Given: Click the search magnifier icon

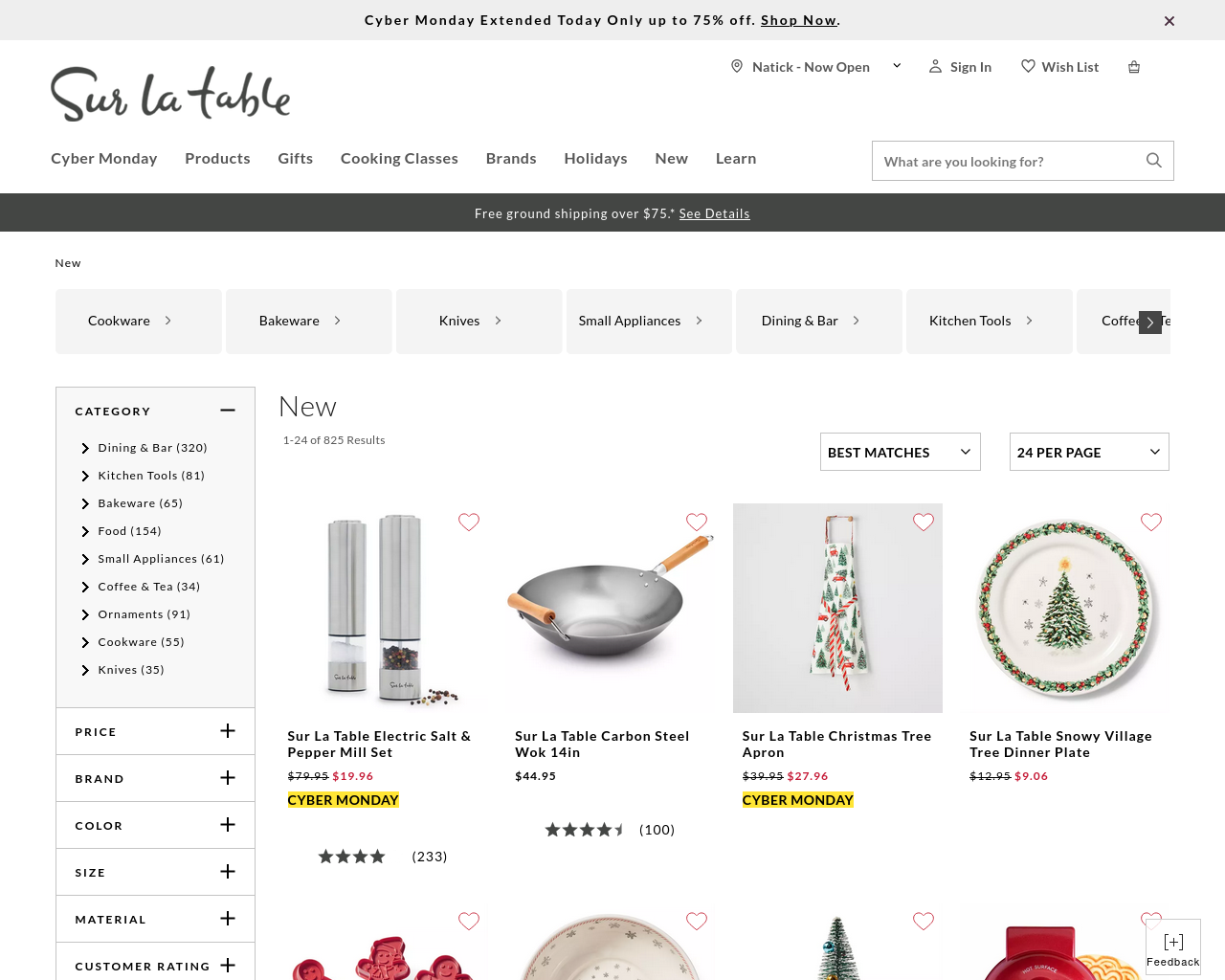Looking at the screenshot, I should click(1154, 161).
